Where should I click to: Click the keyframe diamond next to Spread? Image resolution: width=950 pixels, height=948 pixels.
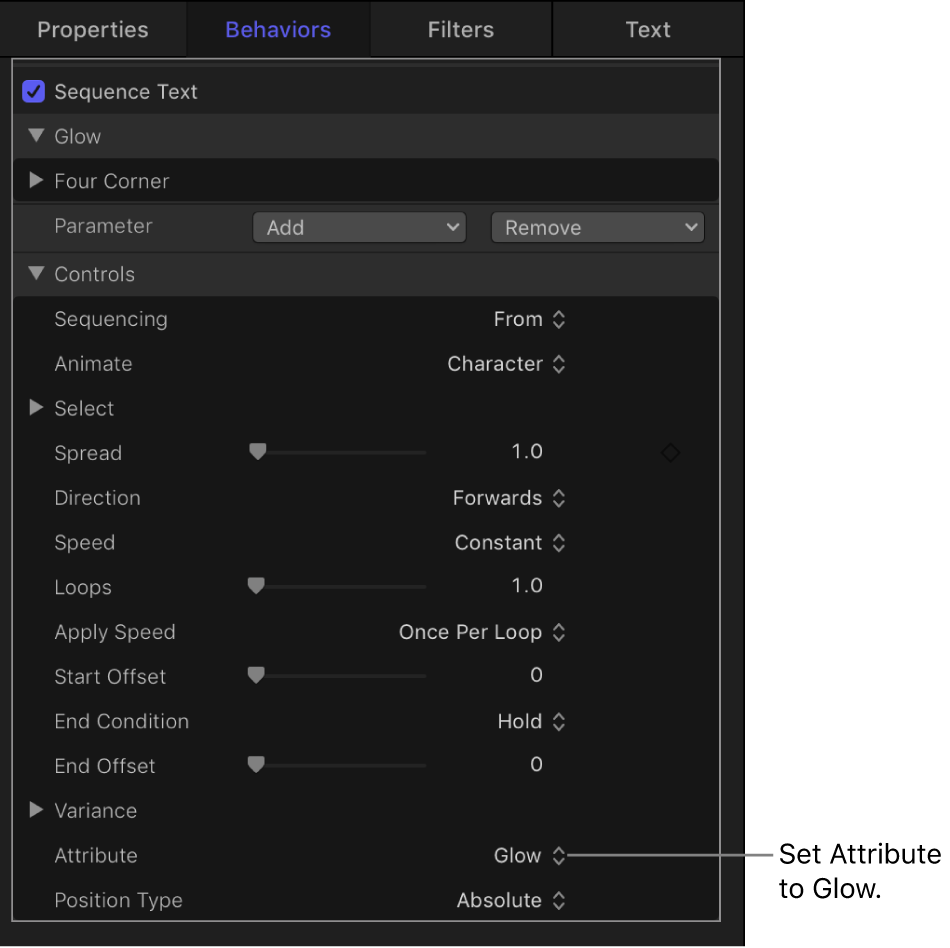click(670, 452)
